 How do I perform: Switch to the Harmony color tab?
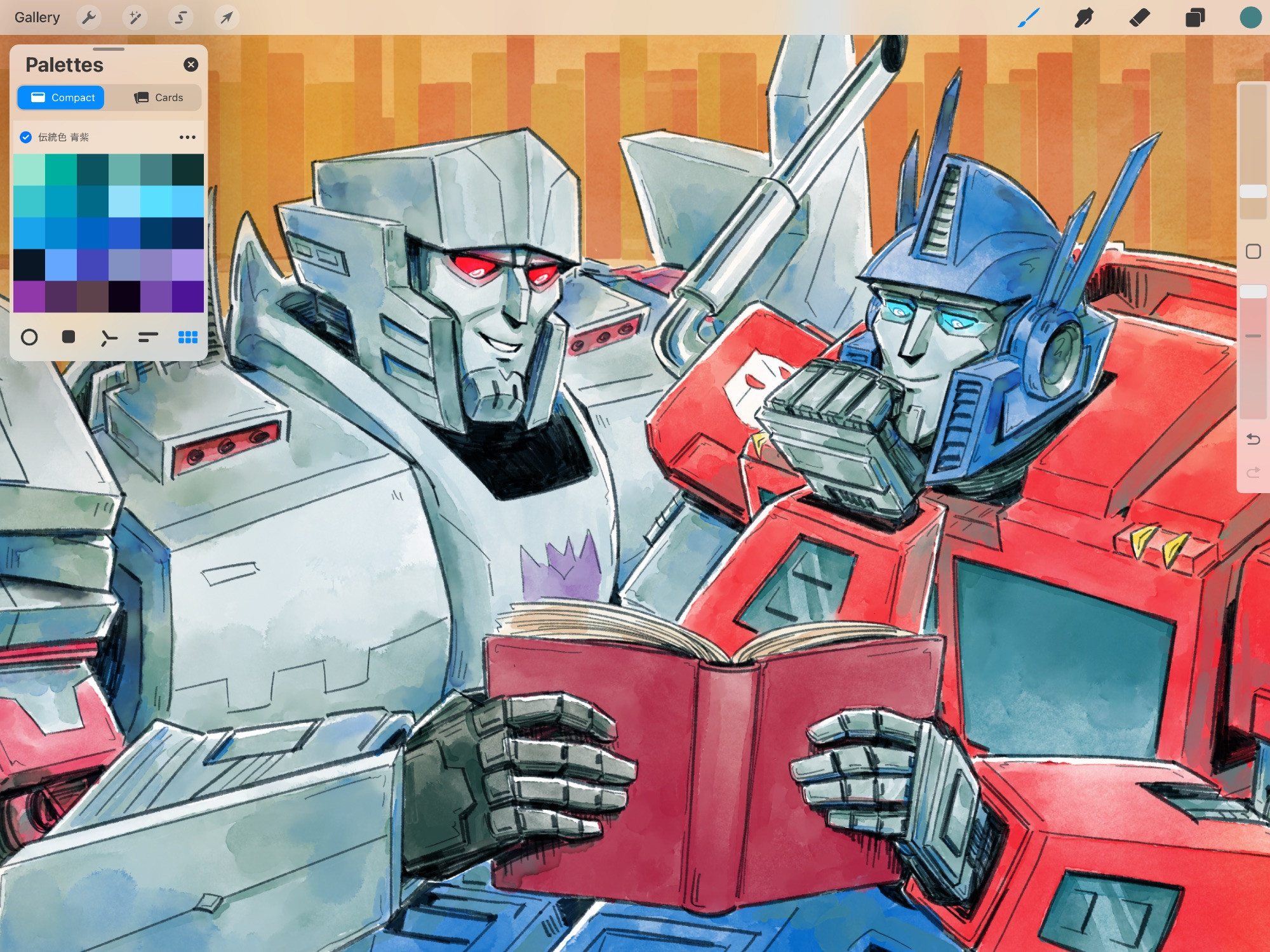[x=109, y=338]
